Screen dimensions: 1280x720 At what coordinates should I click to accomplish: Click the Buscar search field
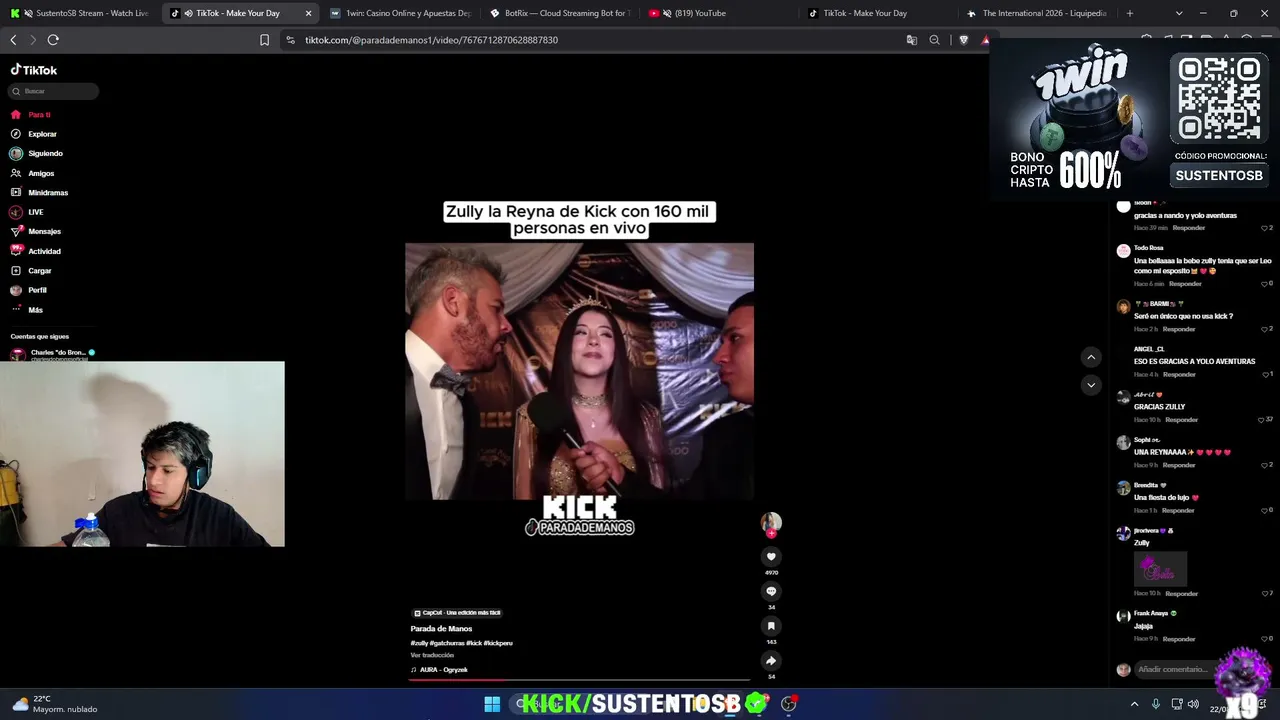click(54, 91)
